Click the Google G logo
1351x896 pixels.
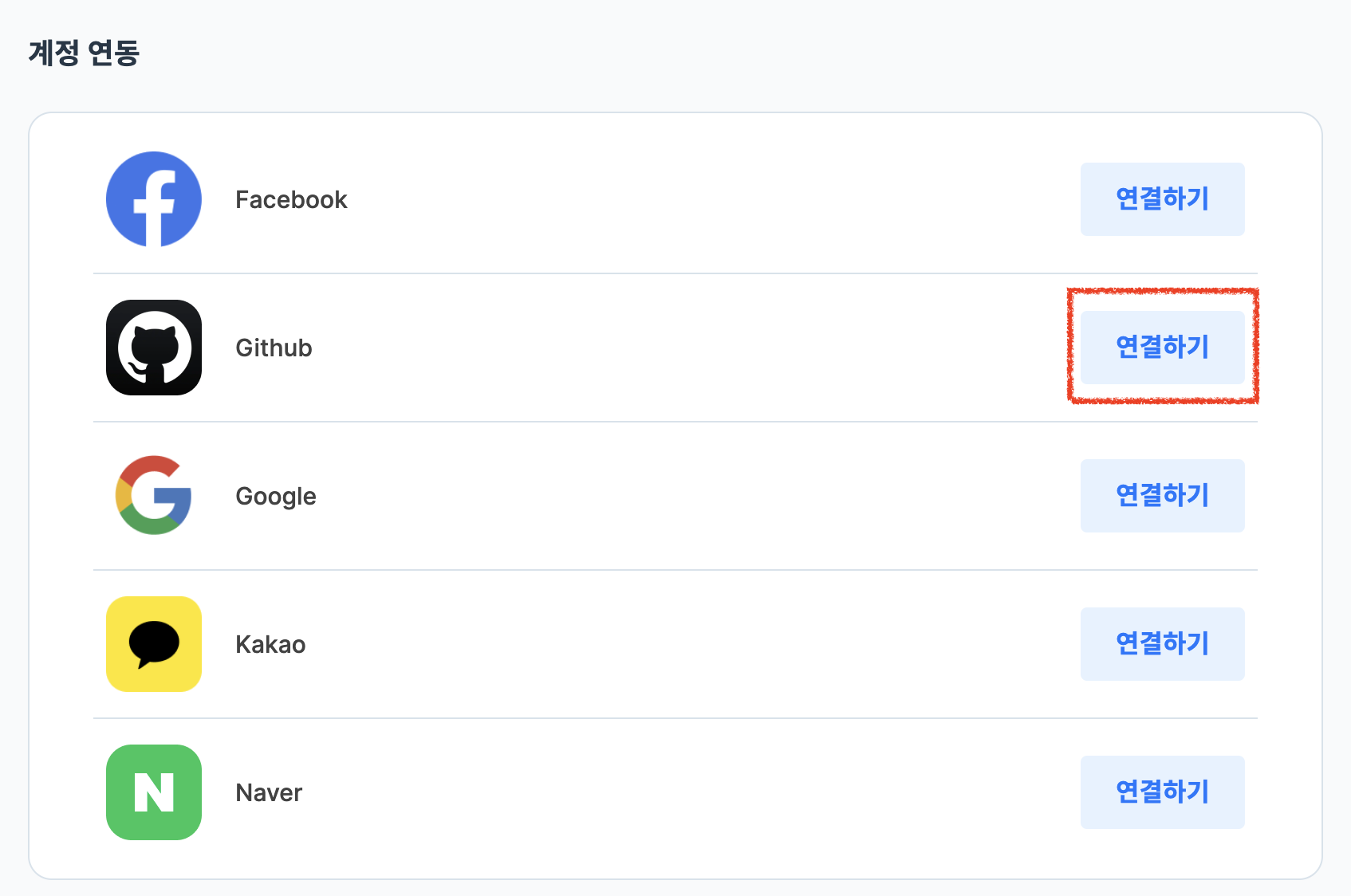(x=154, y=496)
